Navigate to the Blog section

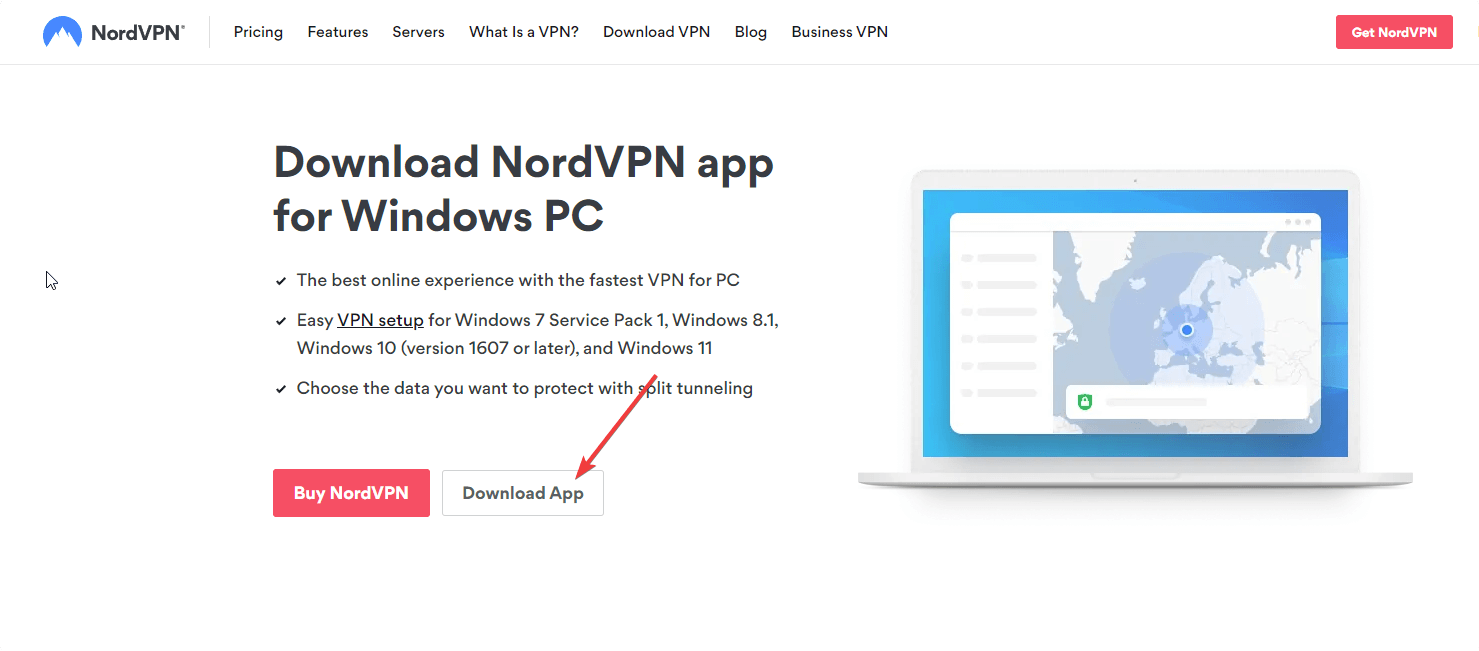(x=750, y=31)
